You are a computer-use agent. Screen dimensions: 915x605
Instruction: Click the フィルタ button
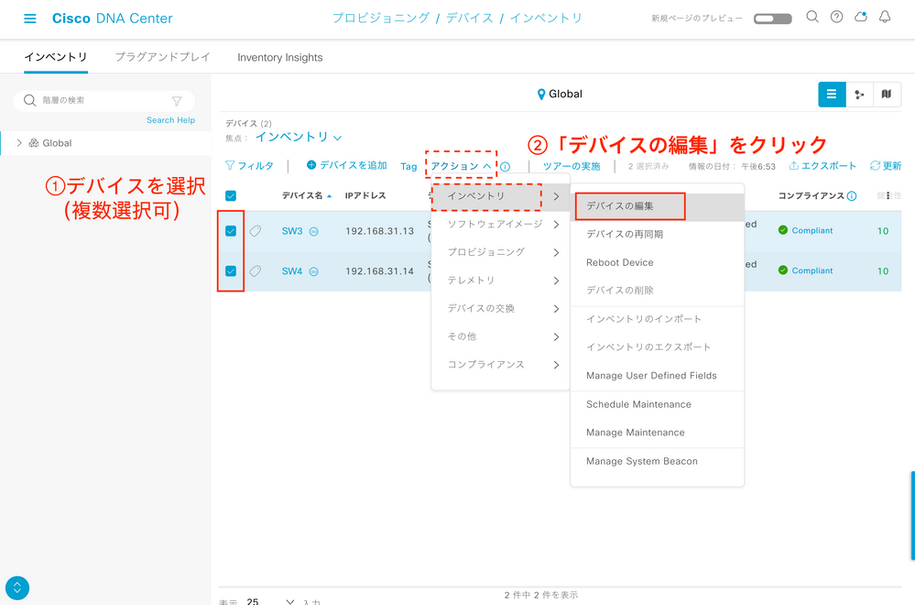[249, 166]
